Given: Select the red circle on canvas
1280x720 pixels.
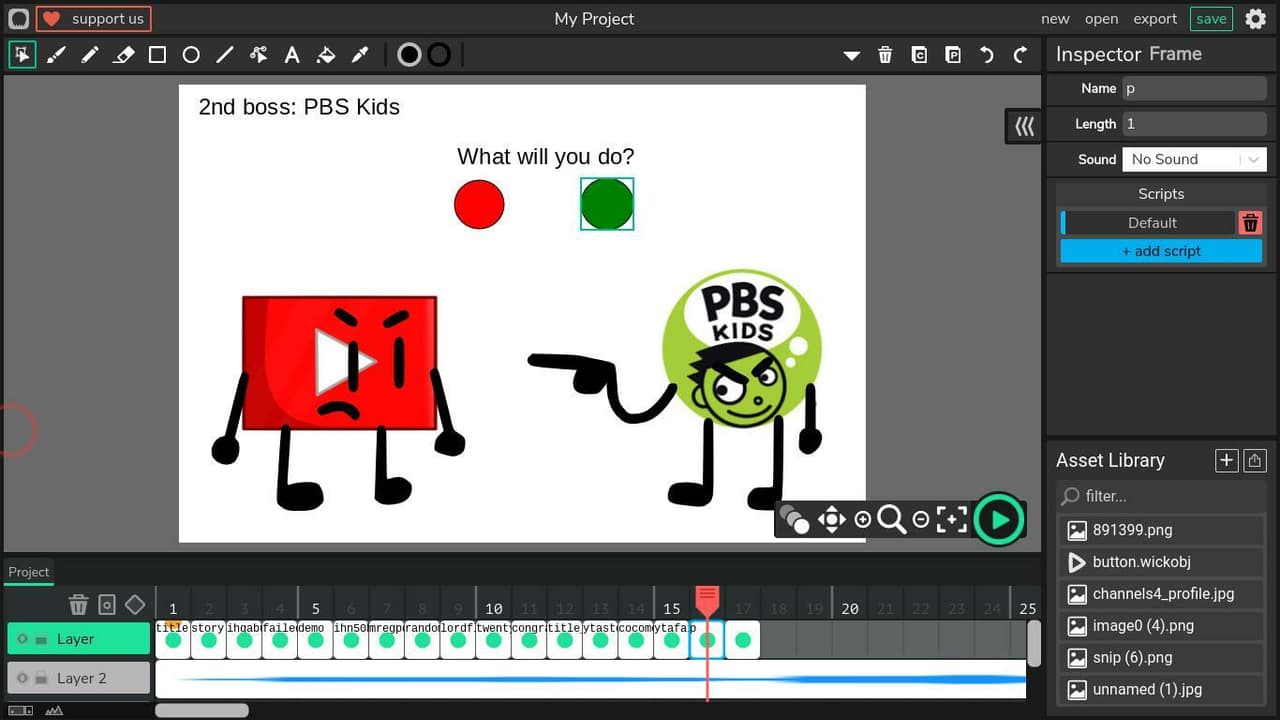Looking at the screenshot, I should (479, 204).
